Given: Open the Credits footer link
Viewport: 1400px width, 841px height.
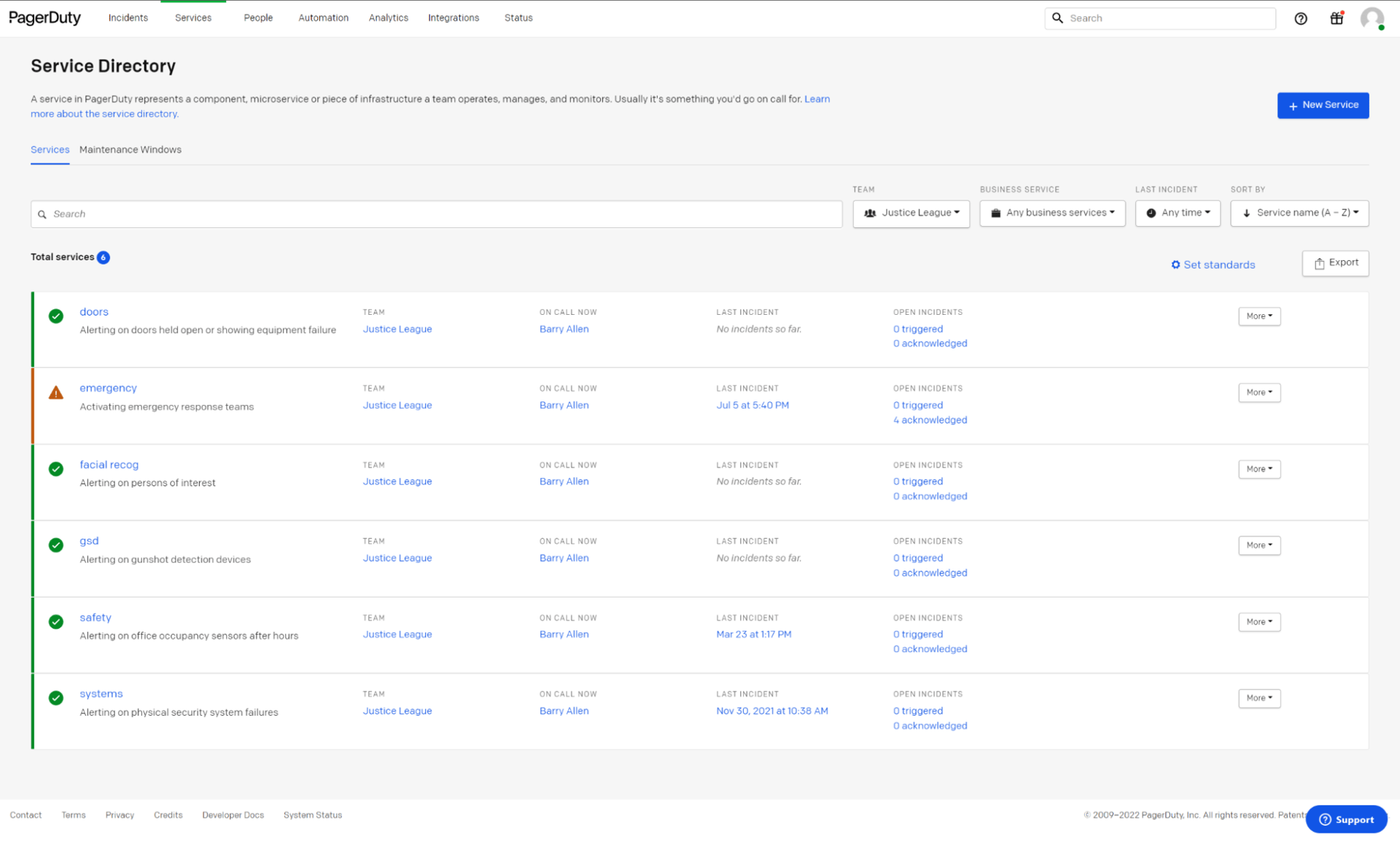Looking at the screenshot, I should coord(168,815).
